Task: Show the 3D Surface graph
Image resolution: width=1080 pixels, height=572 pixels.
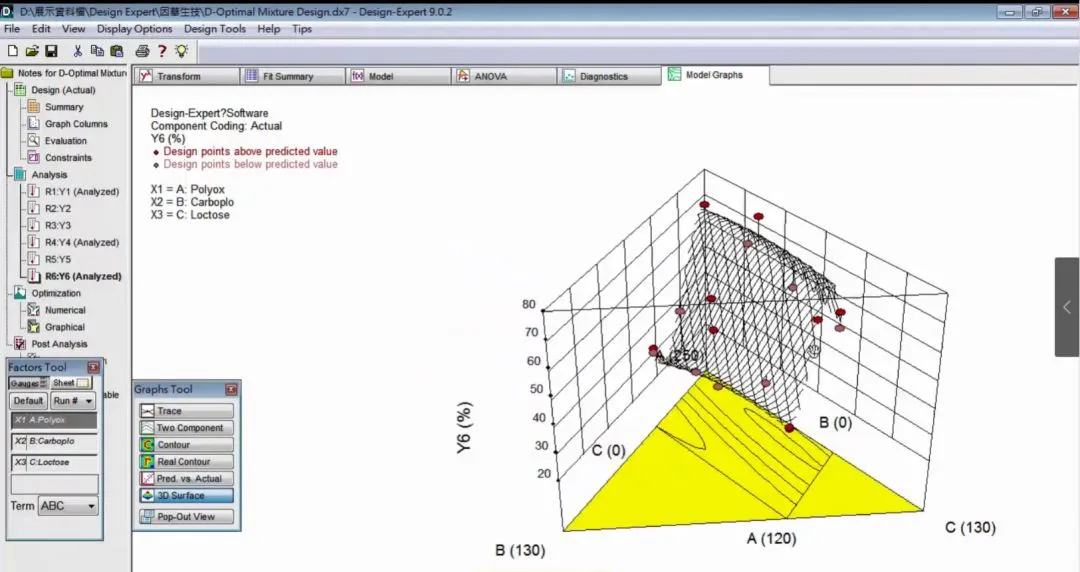Action: point(186,496)
